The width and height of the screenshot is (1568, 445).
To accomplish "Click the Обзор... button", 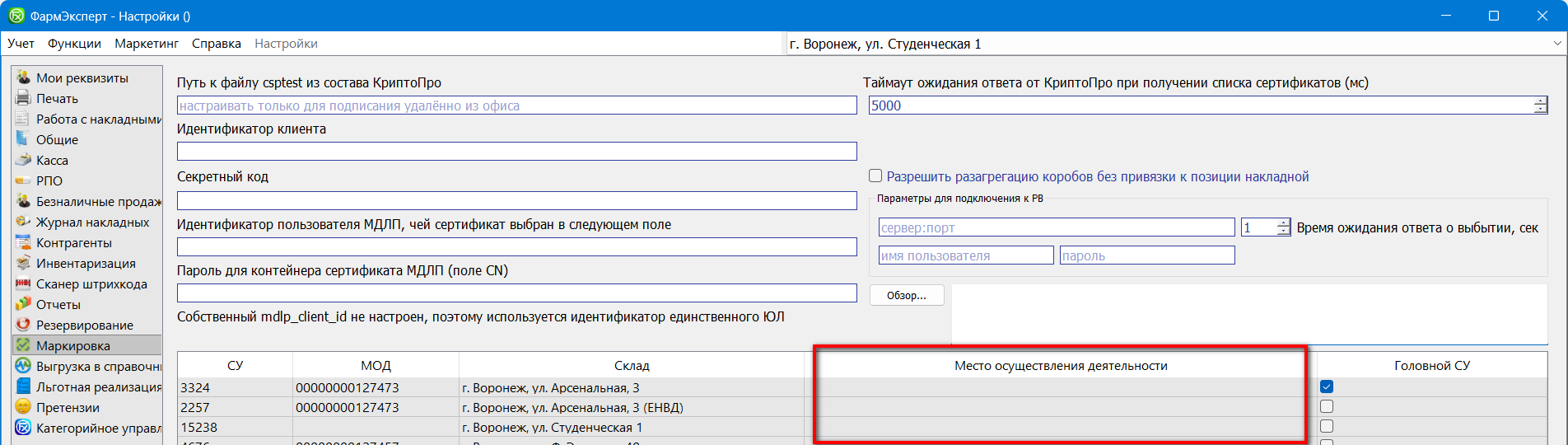I will point(906,295).
